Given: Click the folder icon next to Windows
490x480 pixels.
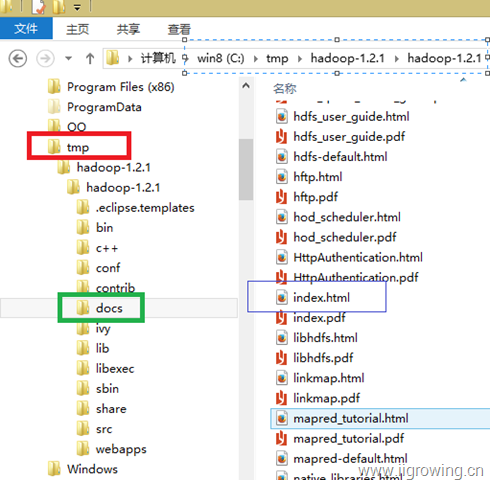Looking at the screenshot, I should click(54, 469).
